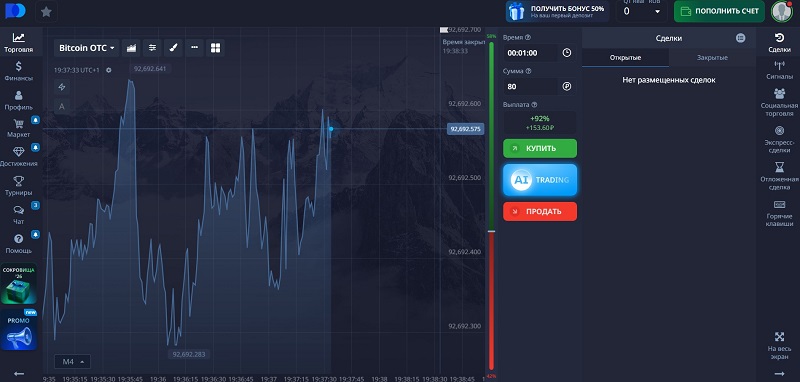This screenshot has width=800, height=382.
Task: Open Социальная торговля in right sidebar
Action: pyautogui.click(x=779, y=102)
